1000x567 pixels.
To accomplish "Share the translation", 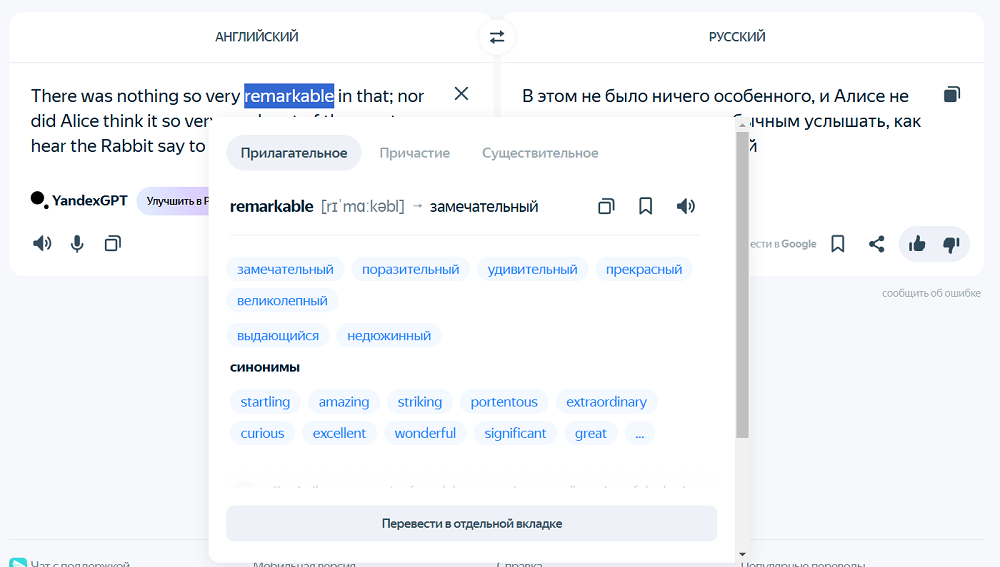I will 876,244.
